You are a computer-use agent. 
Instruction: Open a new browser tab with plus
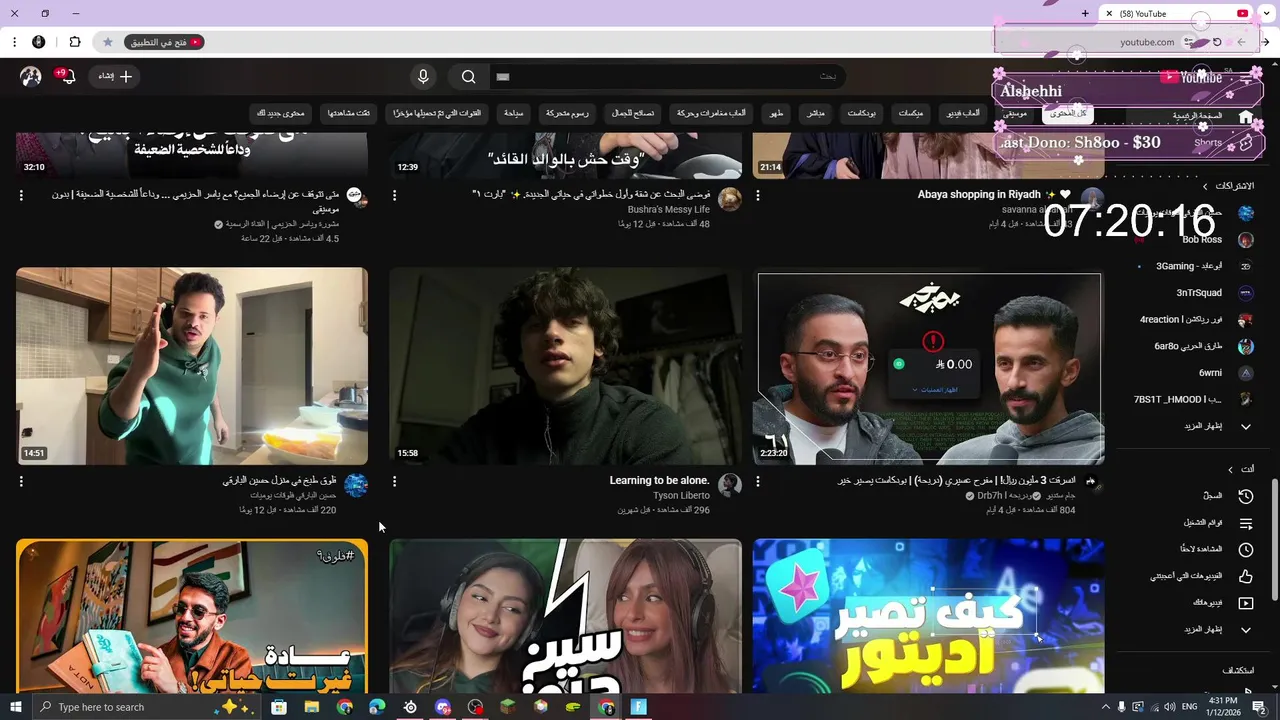(x=1085, y=13)
